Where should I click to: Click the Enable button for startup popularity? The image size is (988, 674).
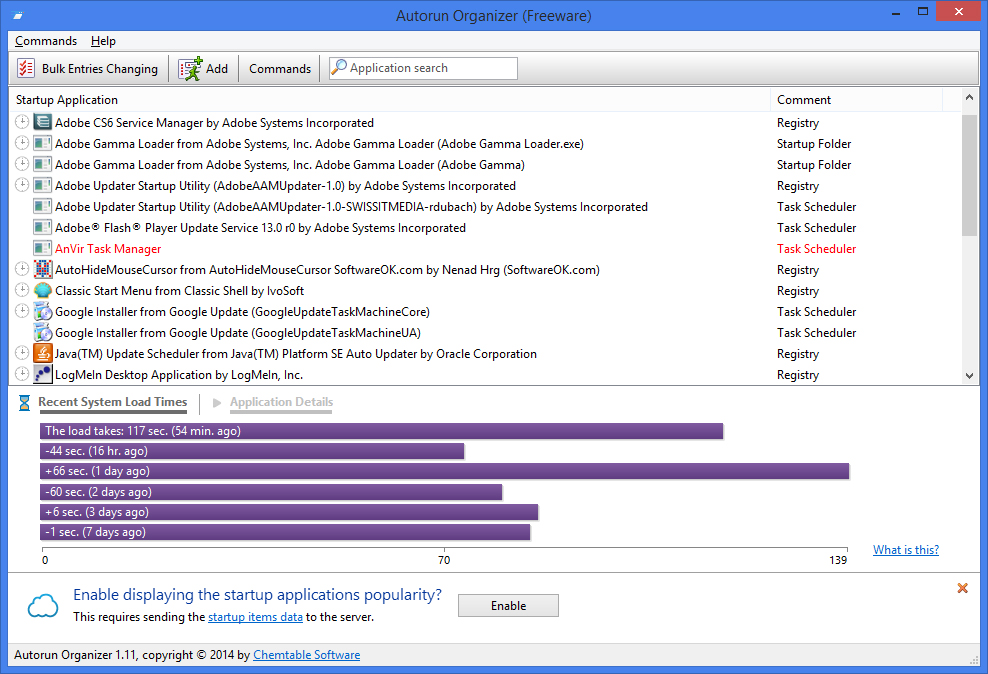[x=508, y=605]
